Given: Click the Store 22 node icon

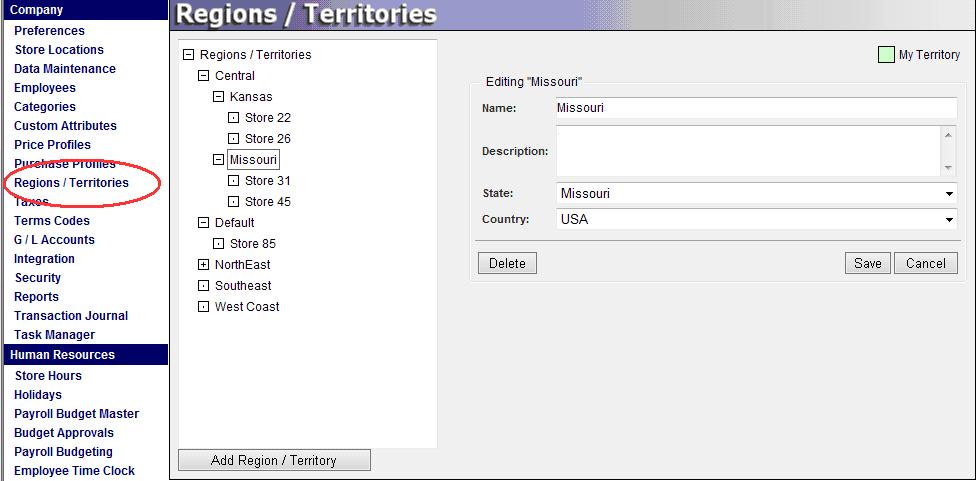Looking at the screenshot, I should (x=234, y=118).
